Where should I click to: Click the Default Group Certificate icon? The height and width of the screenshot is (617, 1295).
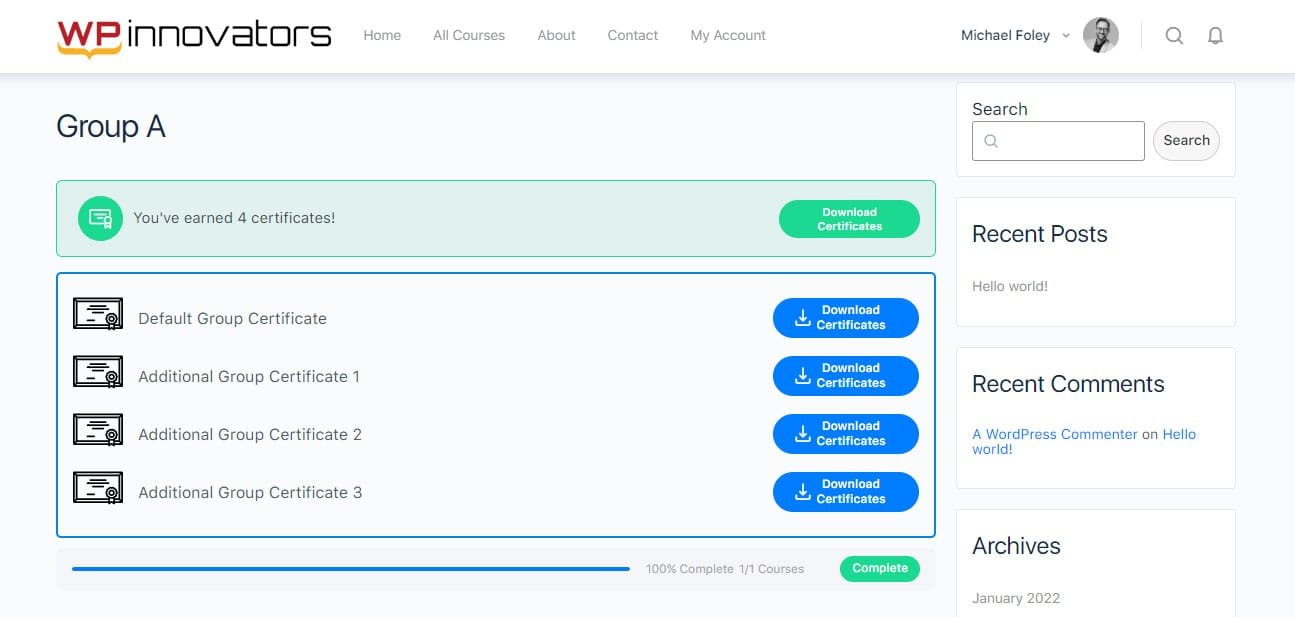click(98, 314)
